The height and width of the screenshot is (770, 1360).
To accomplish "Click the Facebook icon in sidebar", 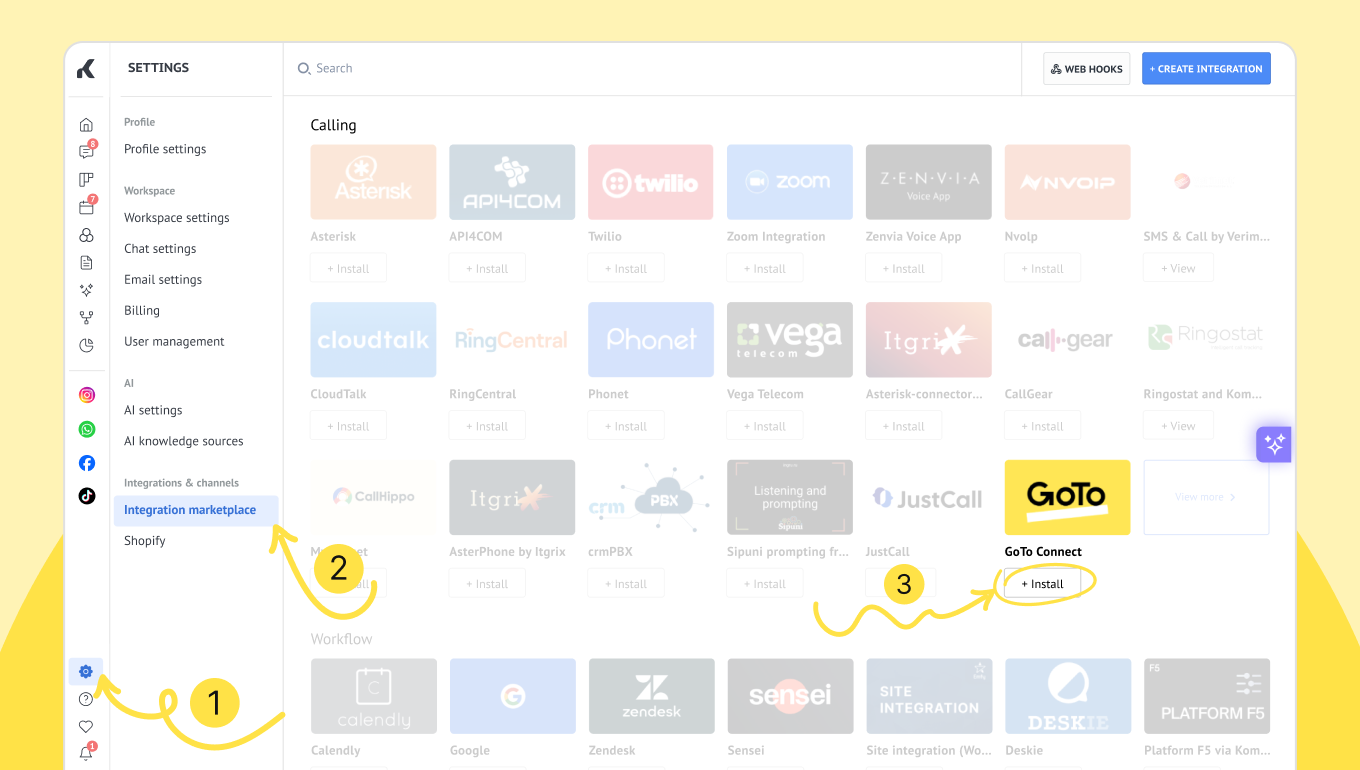I will click(87, 463).
